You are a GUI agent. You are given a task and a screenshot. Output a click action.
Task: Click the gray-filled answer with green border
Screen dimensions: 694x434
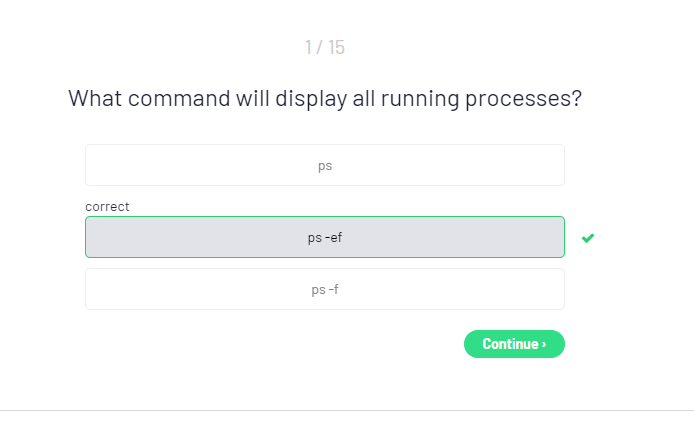click(325, 237)
